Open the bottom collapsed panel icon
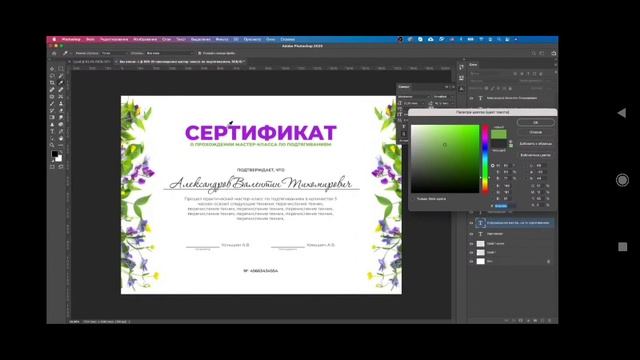 (461, 89)
